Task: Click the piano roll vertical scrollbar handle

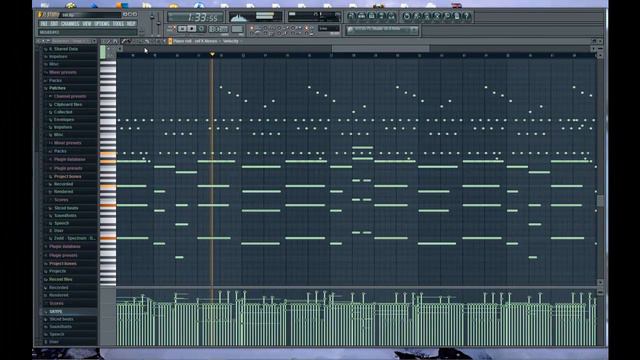Action: point(600,201)
